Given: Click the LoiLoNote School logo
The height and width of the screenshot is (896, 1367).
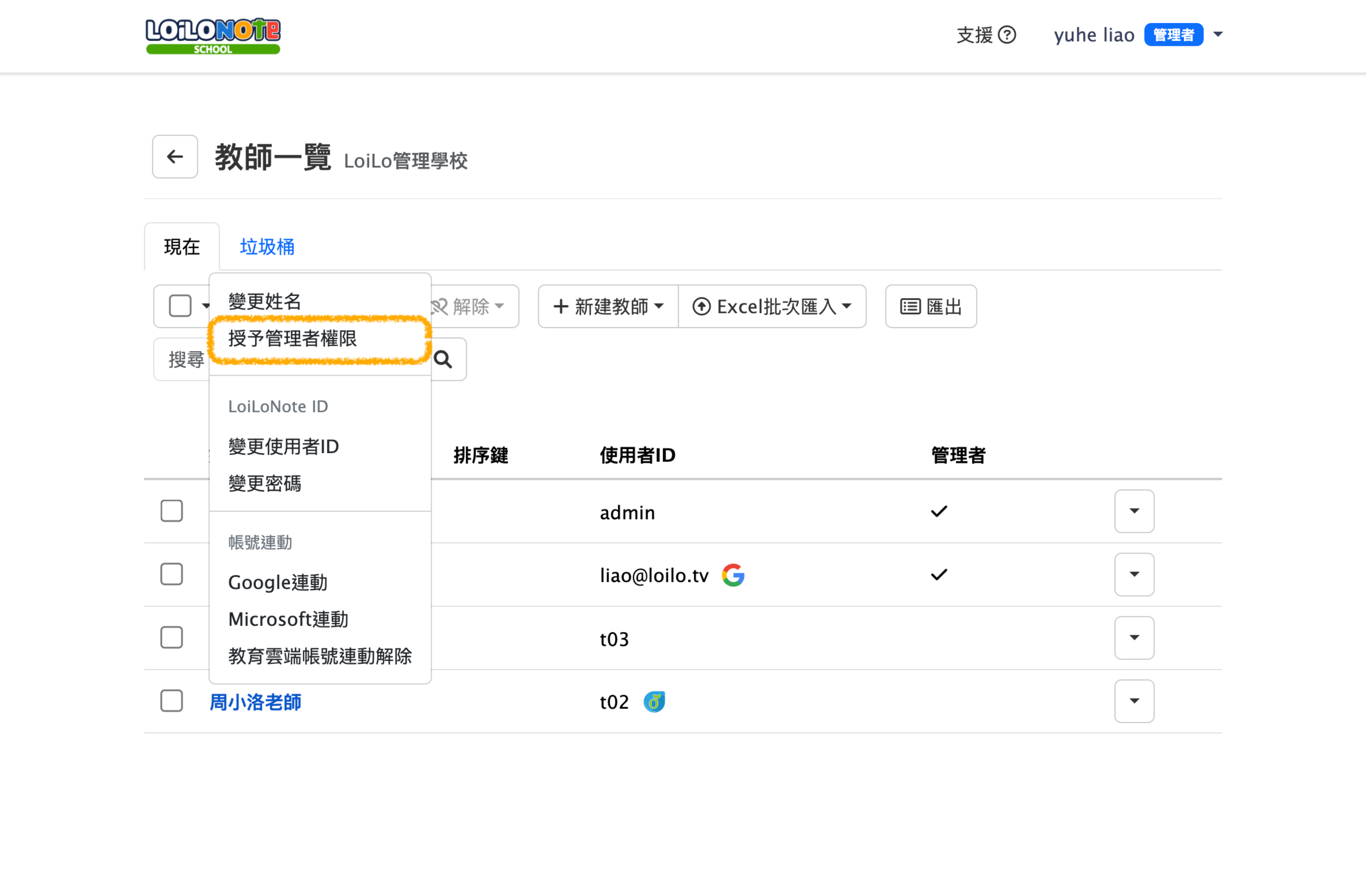Looking at the screenshot, I should (212, 36).
